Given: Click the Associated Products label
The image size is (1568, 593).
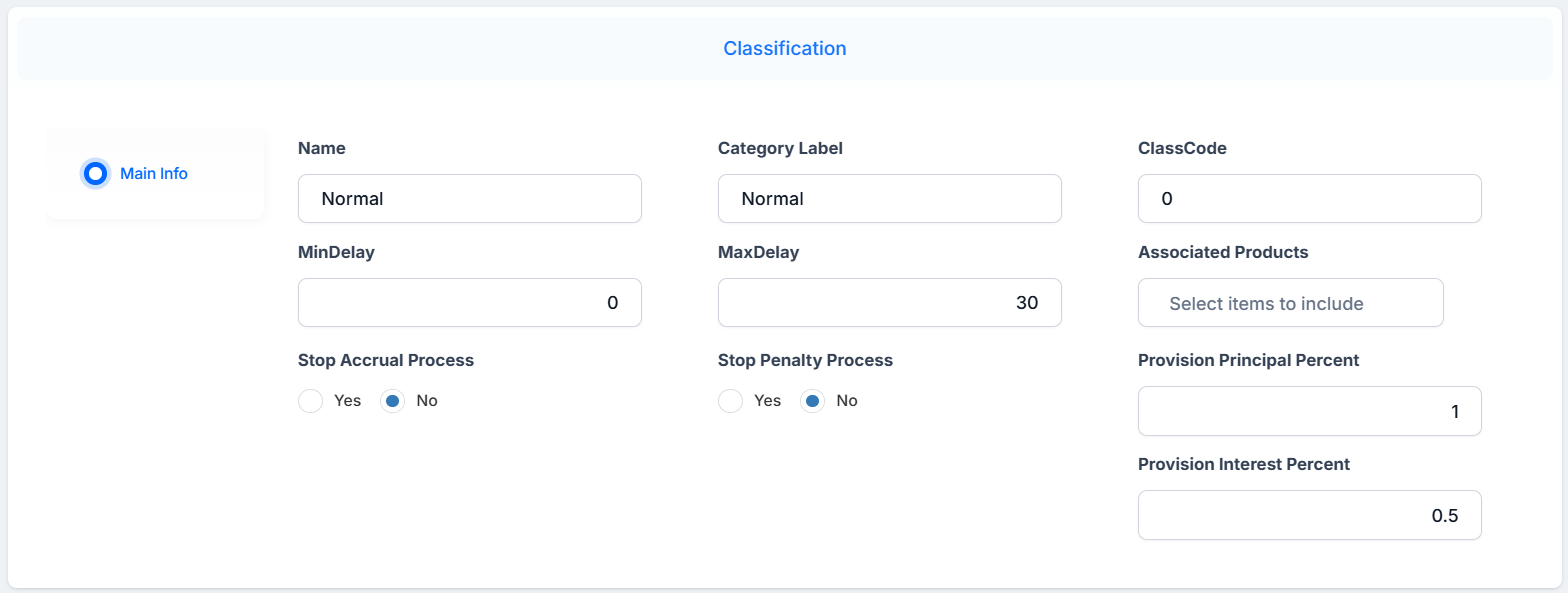Looking at the screenshot, I should (1223, 252).
